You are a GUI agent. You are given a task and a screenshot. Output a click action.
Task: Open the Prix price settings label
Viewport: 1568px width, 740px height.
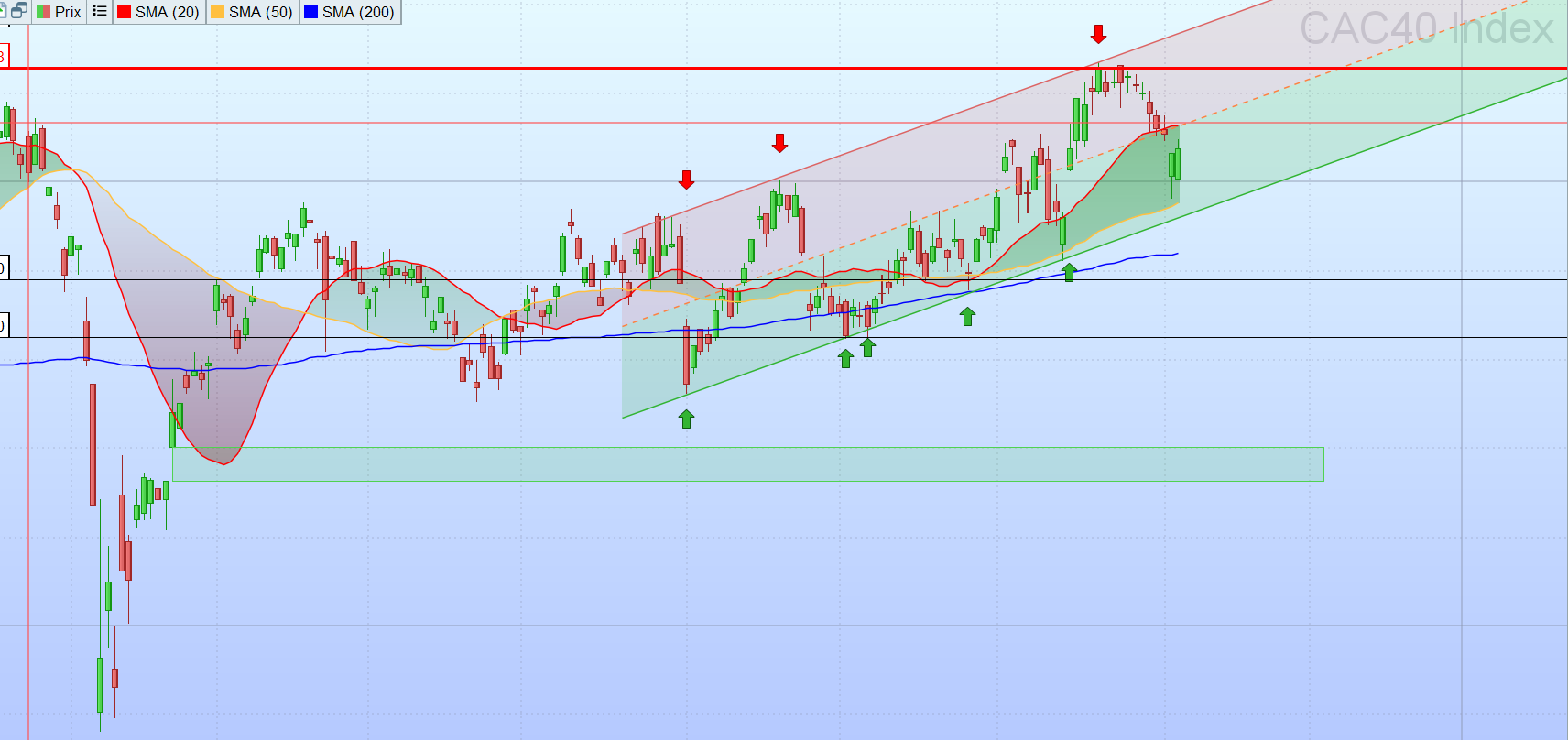pyautogui.click(x=68, y=12)
